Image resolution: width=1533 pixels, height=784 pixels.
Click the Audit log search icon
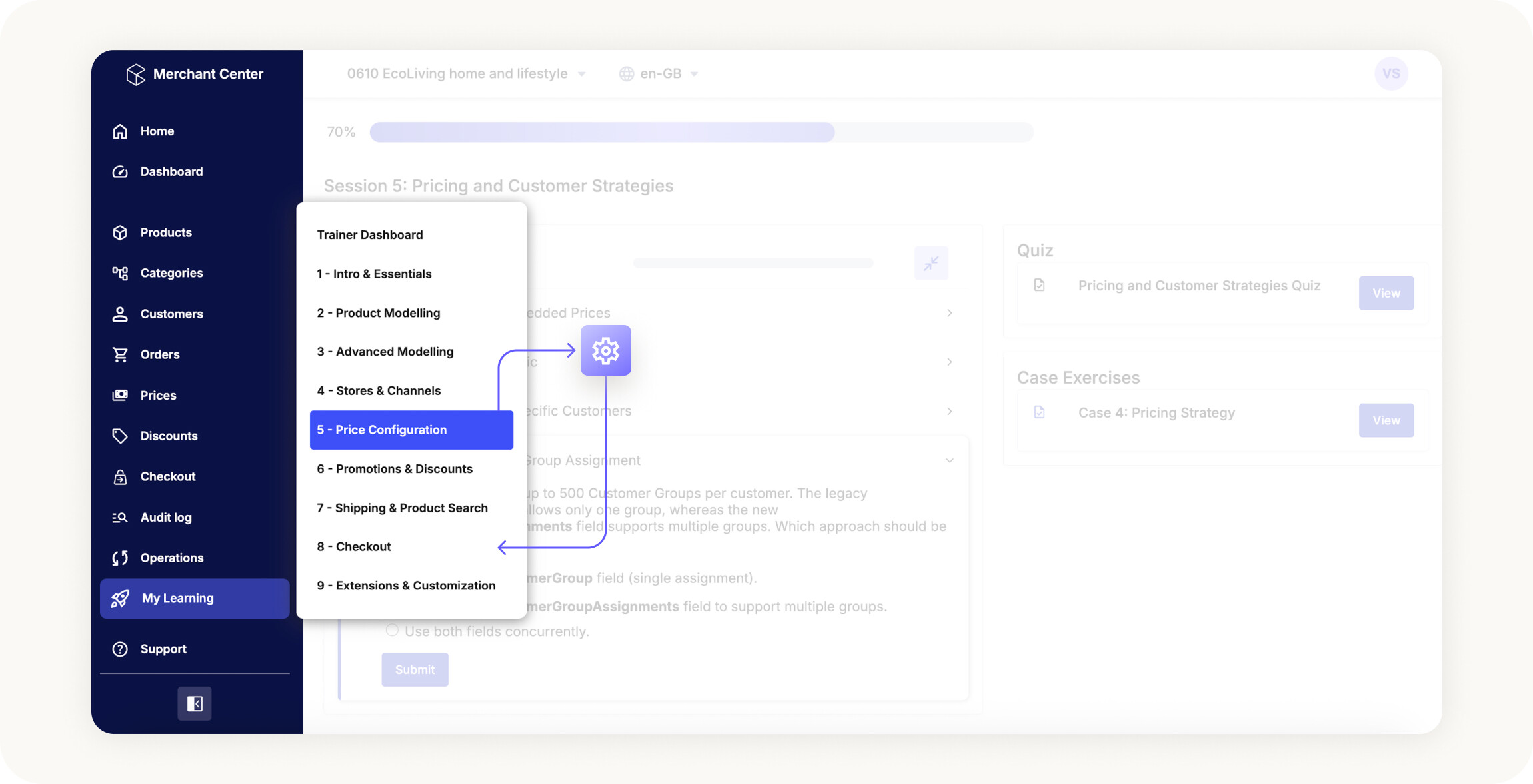click(x=120, y=517)
